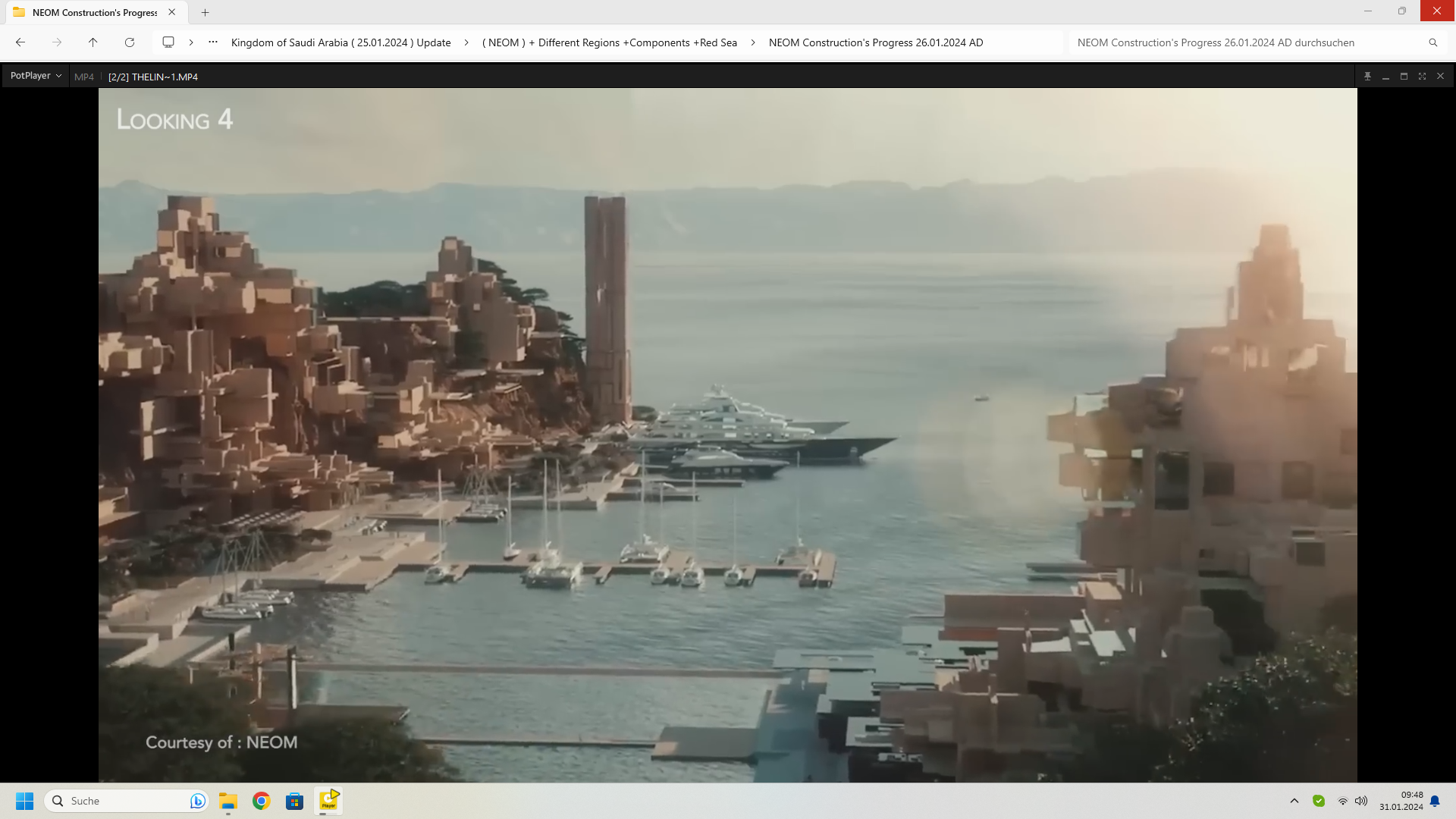Close the NEOM Construction's Progress tab
This screenshot has height=819, width=1456.
[172, 12]
